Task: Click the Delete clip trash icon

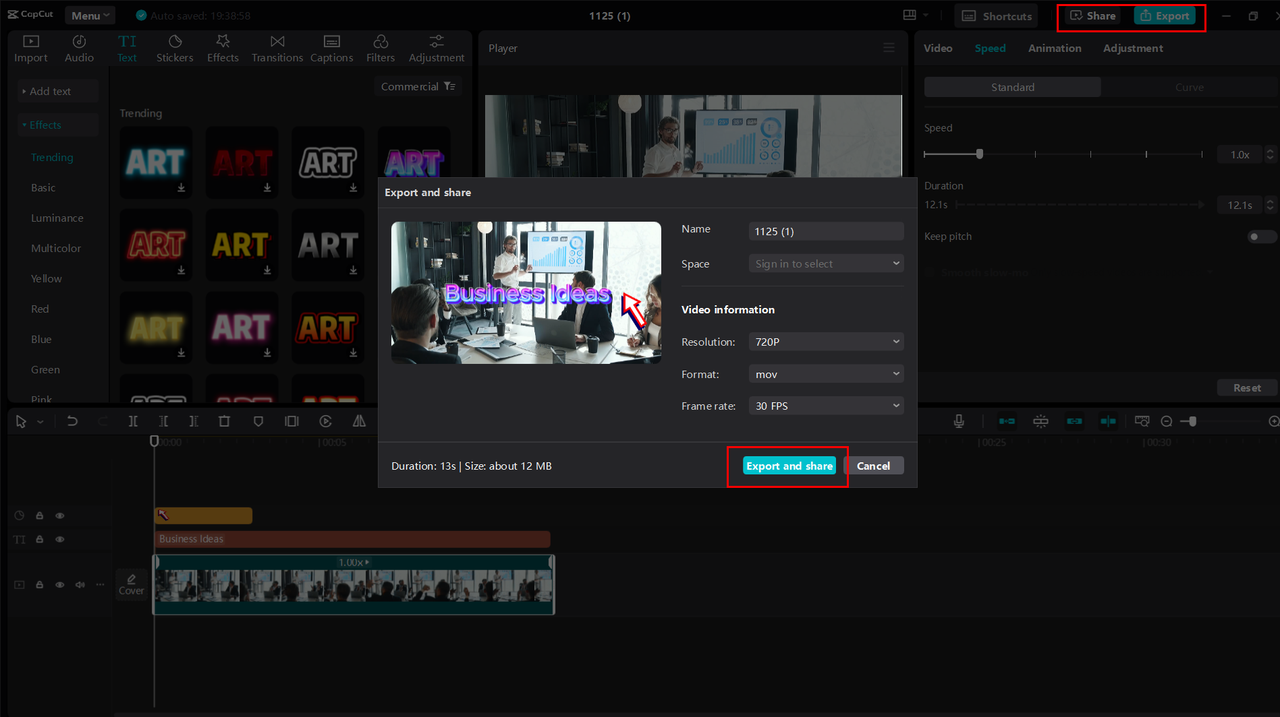Action: pyautogui.click(x=225, y=422)
